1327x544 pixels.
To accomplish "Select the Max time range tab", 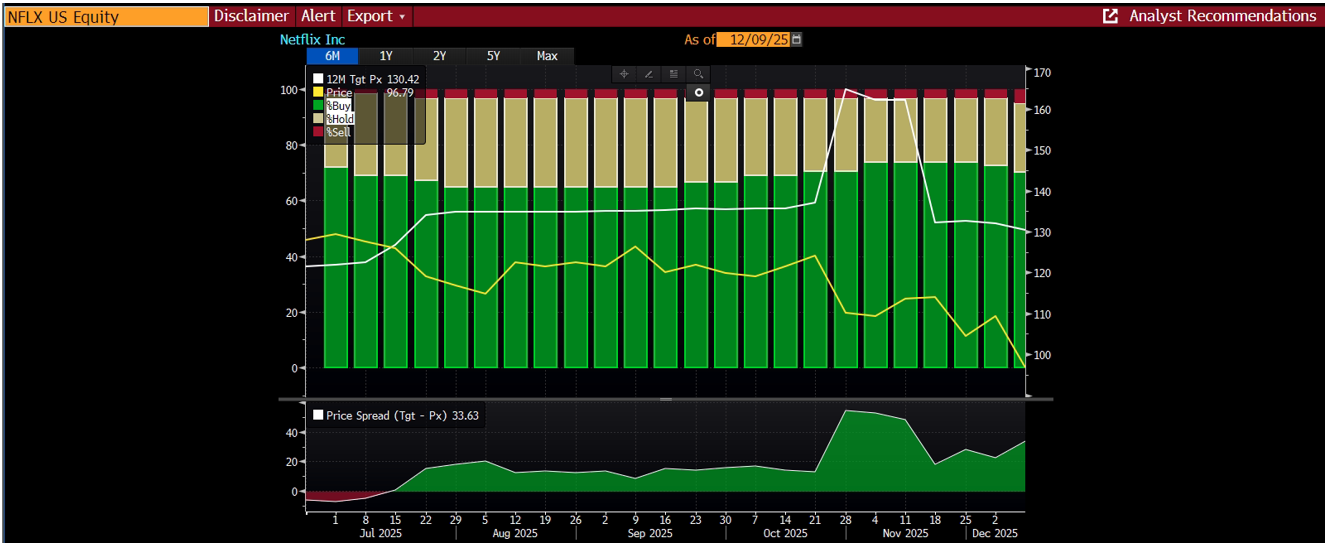I will tap(547, 57).
